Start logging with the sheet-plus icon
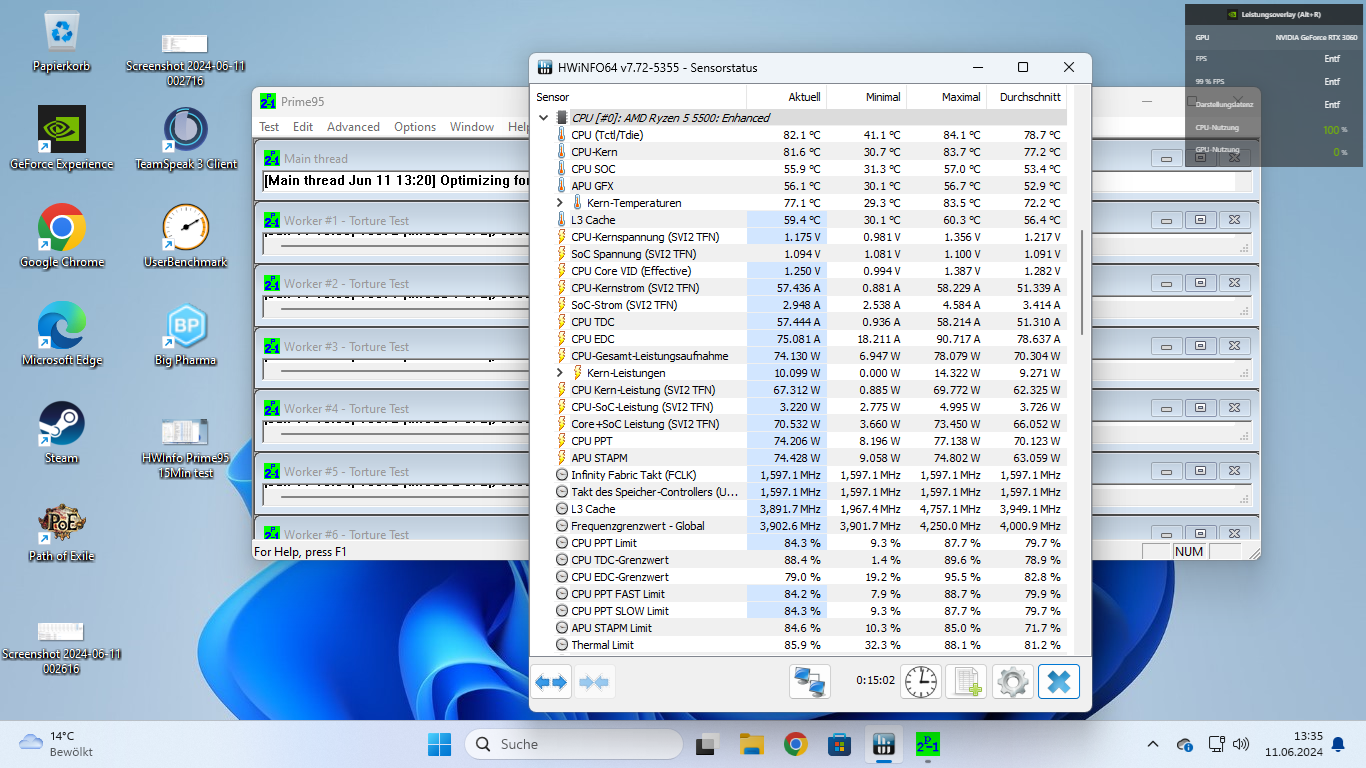 (x=966, y=682)
